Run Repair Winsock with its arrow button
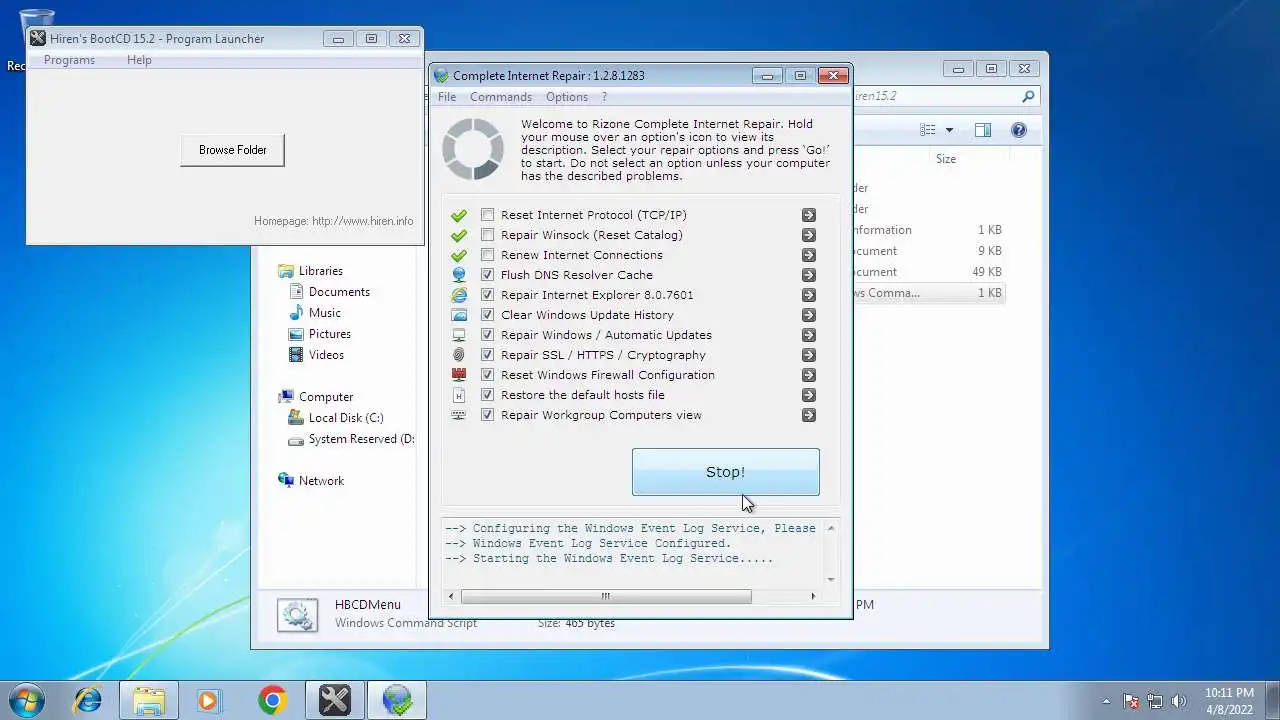 click(x=808, y=235)
